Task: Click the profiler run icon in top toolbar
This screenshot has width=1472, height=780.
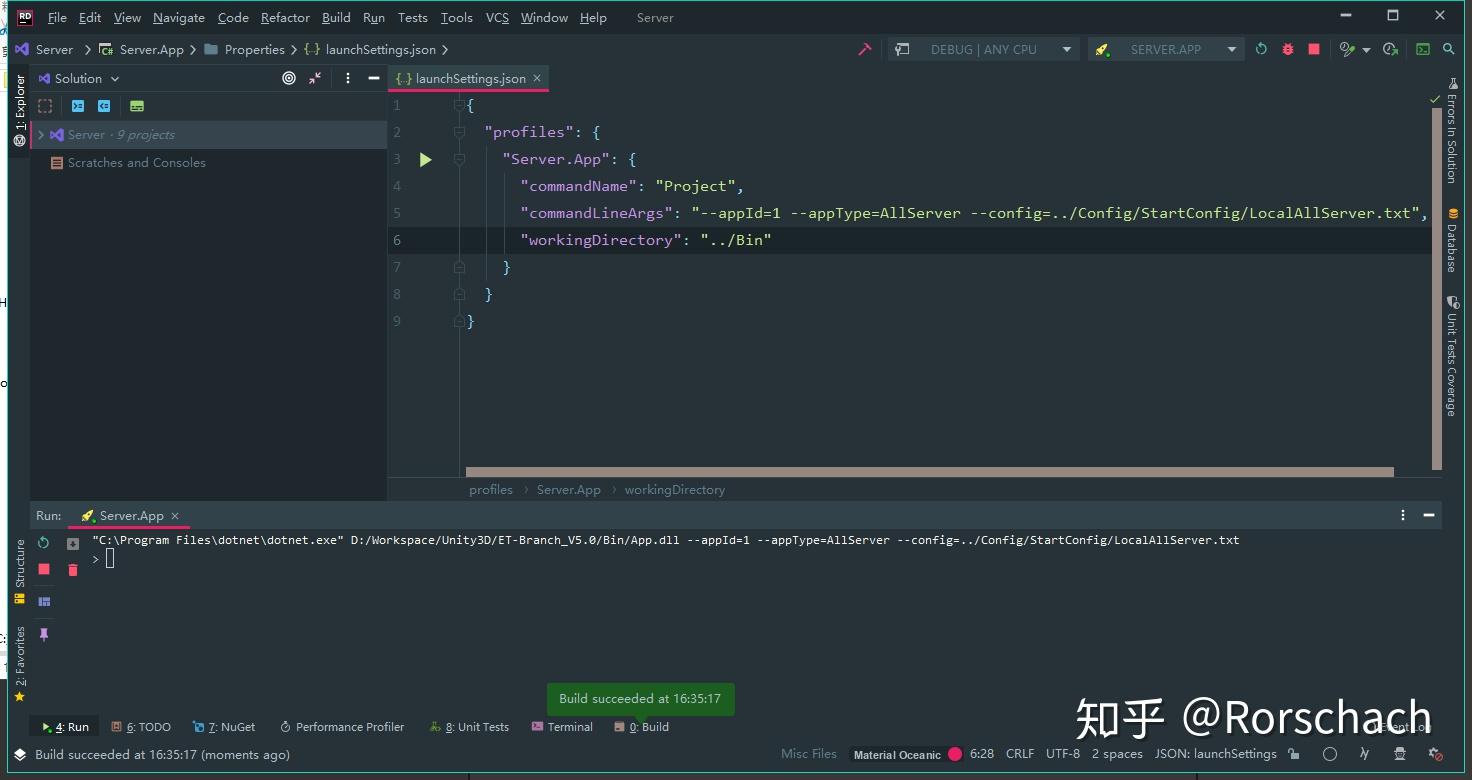Action: pyautogui.click(x=1348, y=49)
